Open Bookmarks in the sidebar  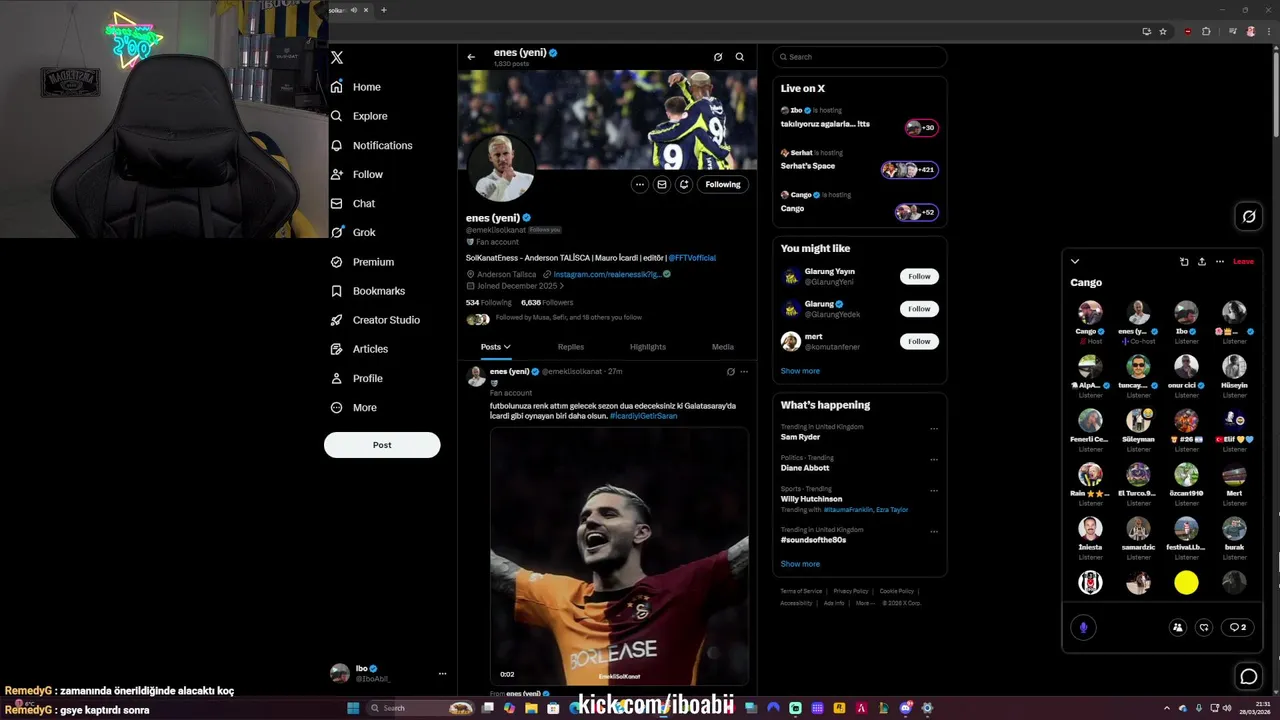[x=368, y=291]
